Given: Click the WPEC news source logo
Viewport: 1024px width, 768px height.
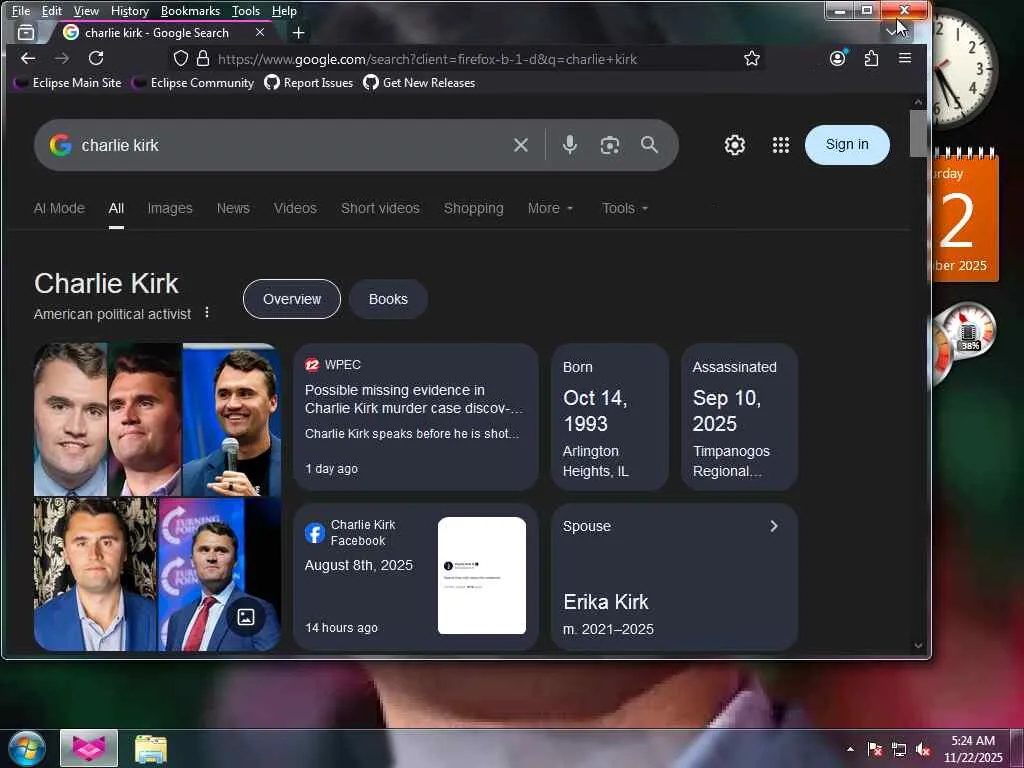Looking at the screenshot, I should tap(312, 365).
